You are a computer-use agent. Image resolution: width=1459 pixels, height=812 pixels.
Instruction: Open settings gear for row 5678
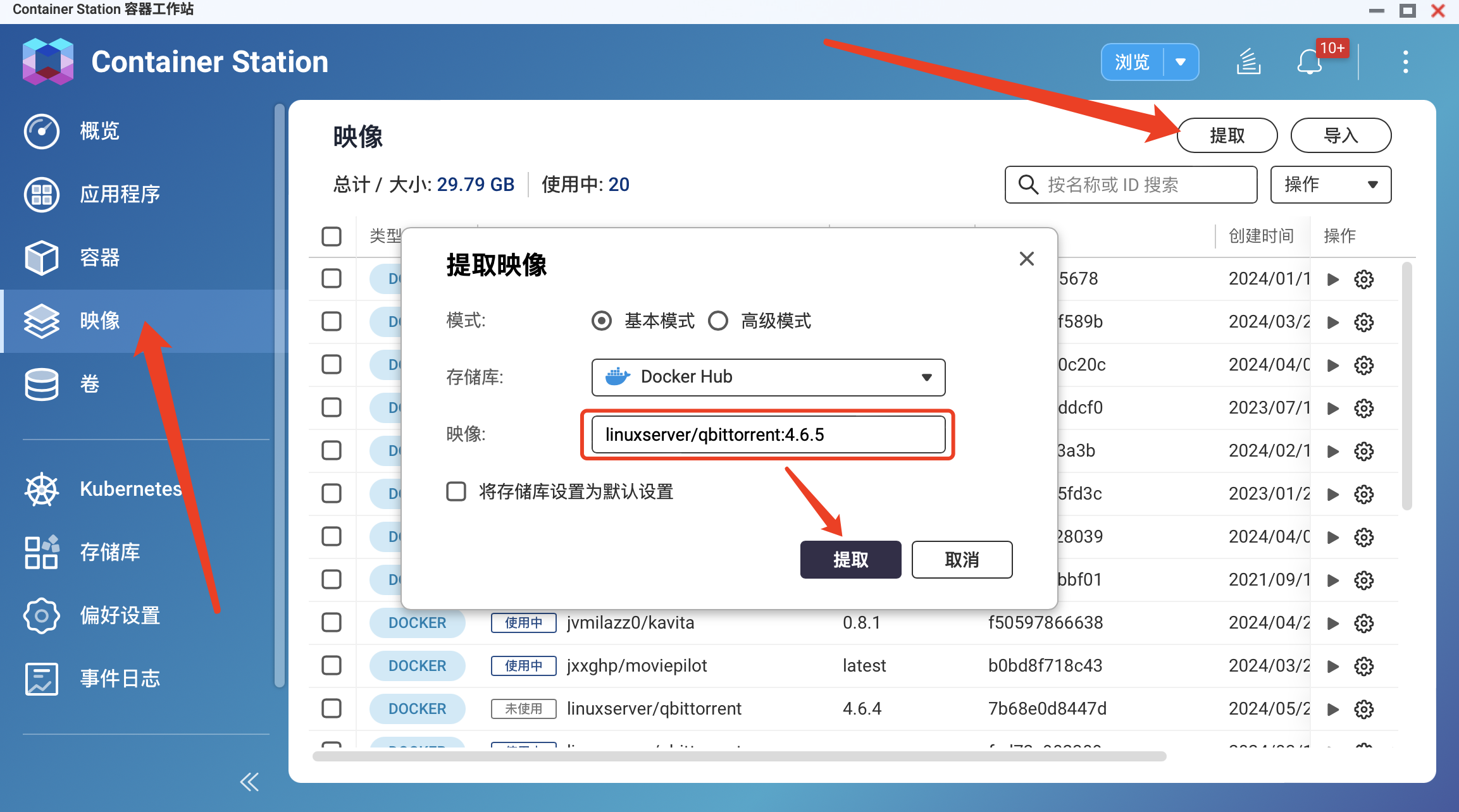point(1363,279)
